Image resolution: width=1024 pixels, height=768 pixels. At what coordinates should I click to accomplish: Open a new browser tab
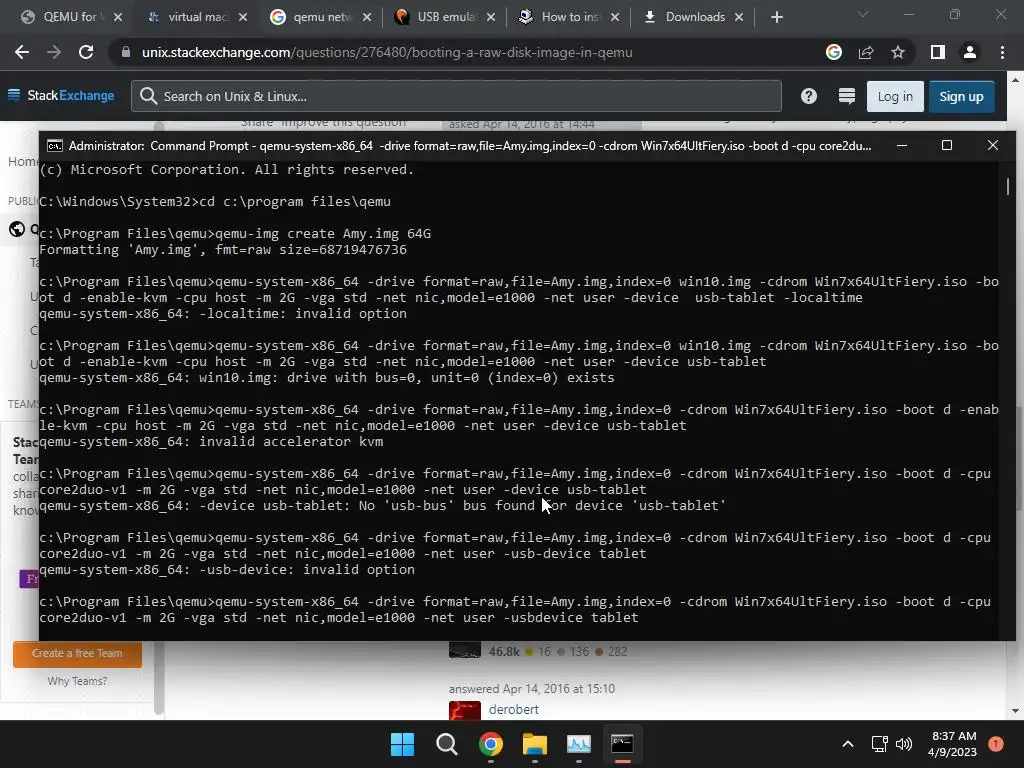(776, 17)
